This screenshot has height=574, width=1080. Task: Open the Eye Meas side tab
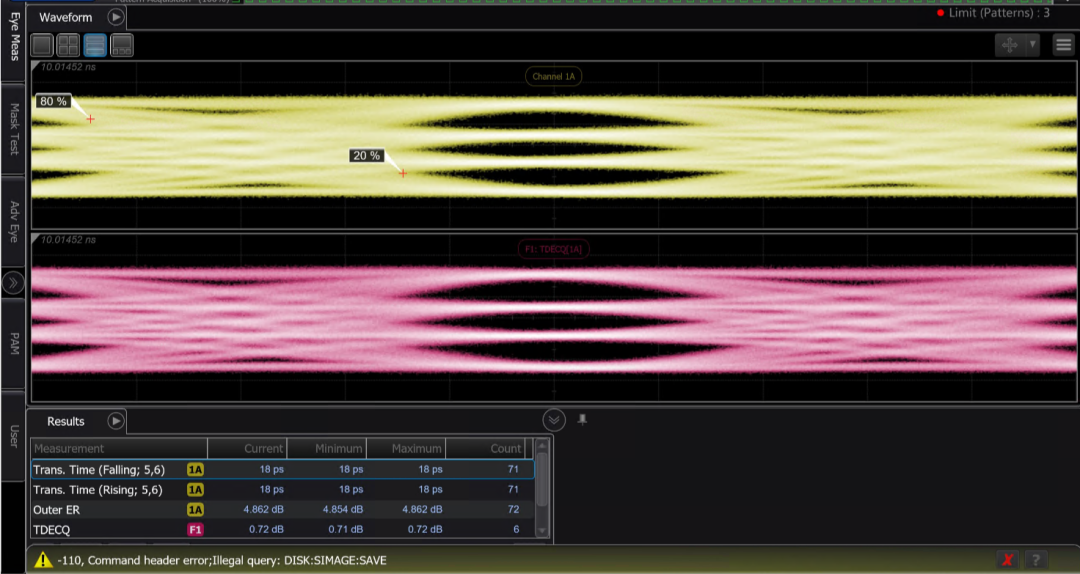[13, 36]
